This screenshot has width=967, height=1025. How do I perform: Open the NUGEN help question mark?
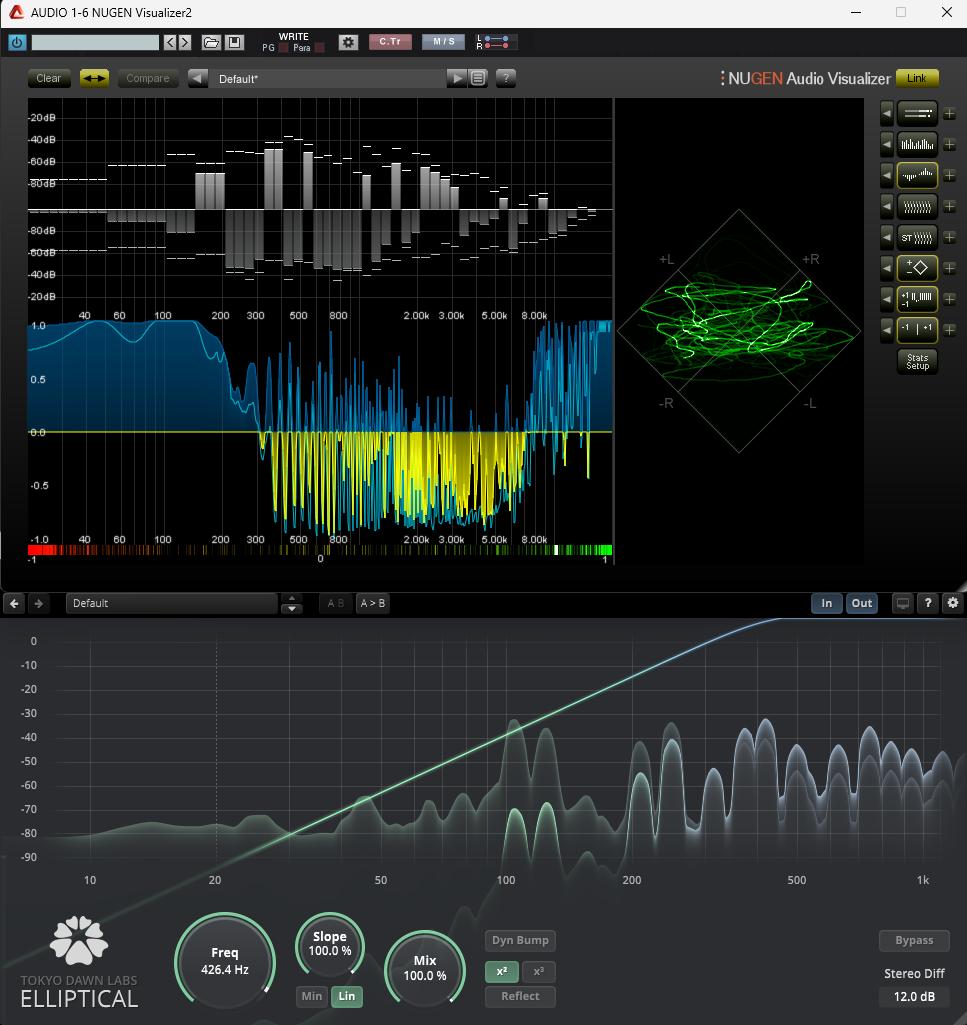tap(505, 78)
